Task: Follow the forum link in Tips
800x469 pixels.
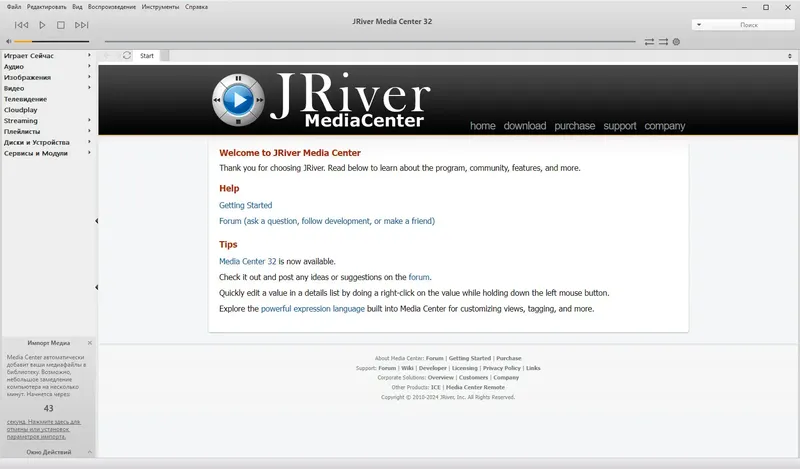Action: pos(419,277)
